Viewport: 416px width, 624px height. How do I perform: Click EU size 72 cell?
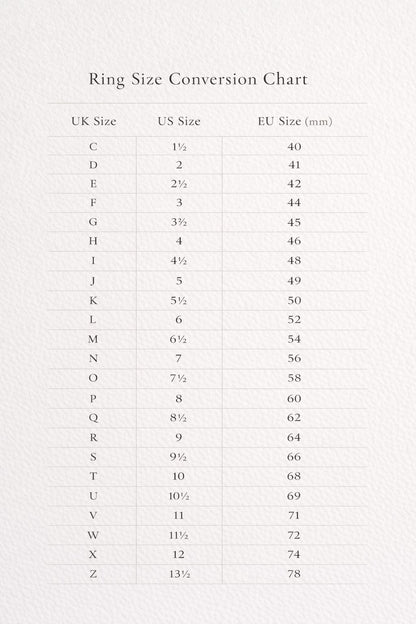[294, 535]
